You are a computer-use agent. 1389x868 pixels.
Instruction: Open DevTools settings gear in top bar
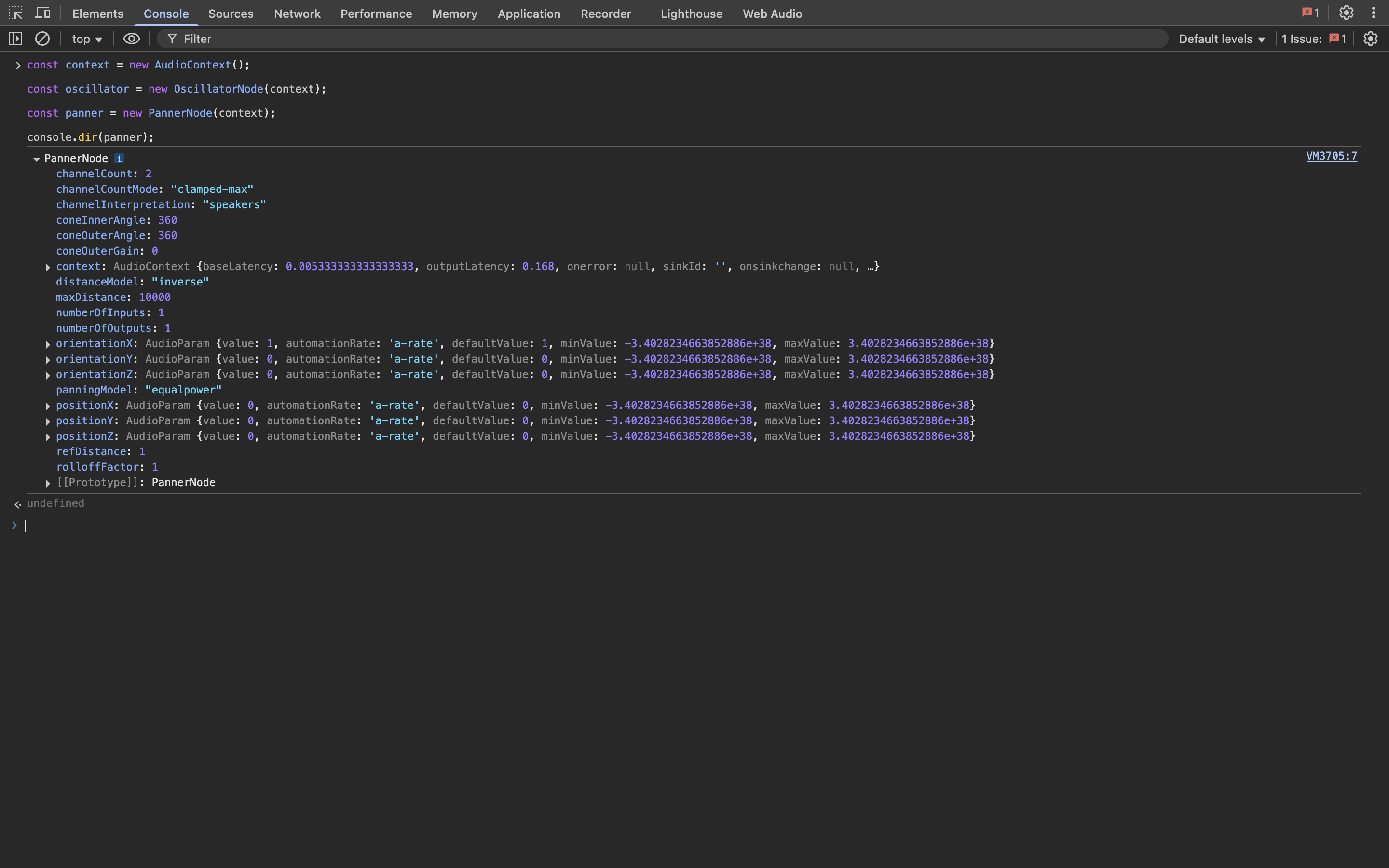[1346, 13]
